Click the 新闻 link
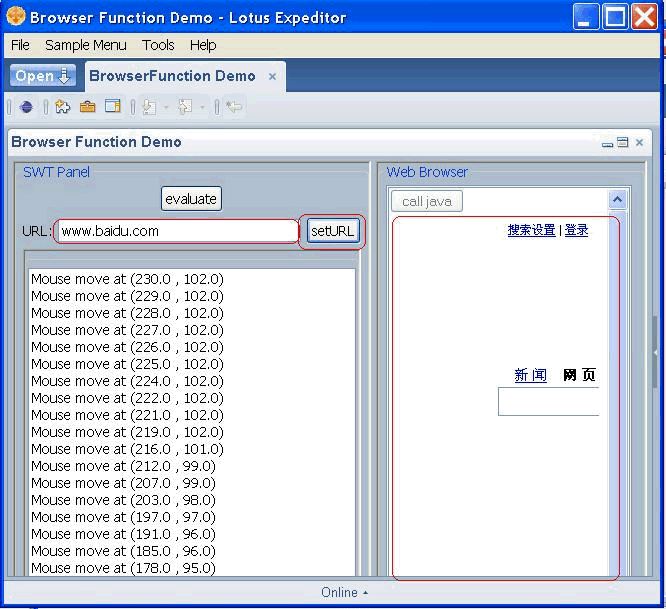 (x=531, y=375)
